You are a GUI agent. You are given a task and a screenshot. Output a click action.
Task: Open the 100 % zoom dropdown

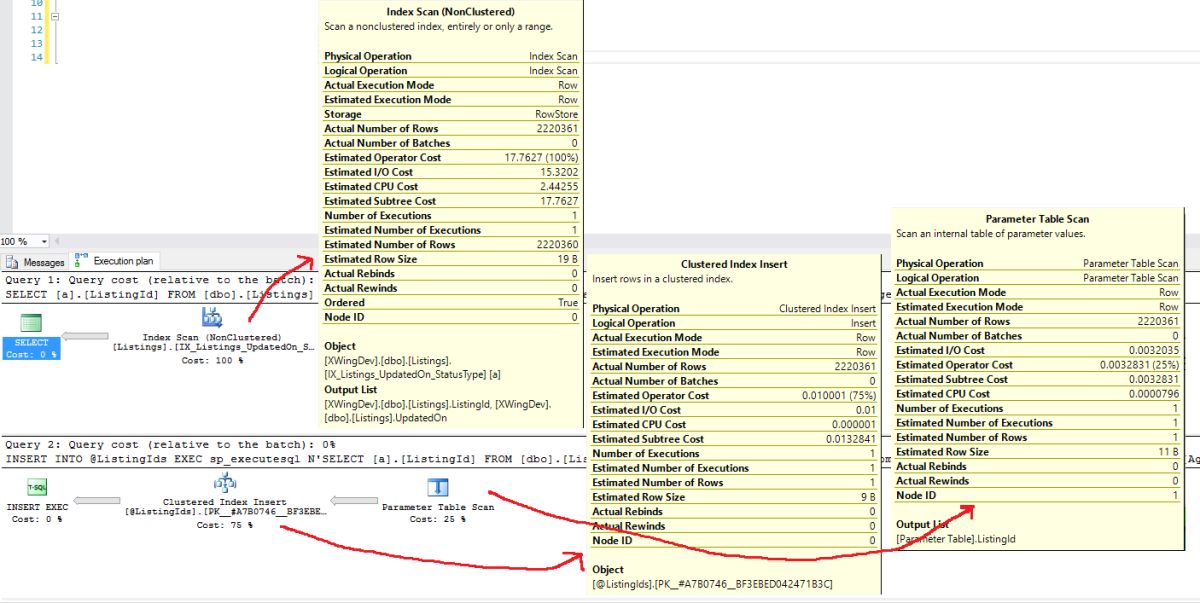[x=44, y=242]
